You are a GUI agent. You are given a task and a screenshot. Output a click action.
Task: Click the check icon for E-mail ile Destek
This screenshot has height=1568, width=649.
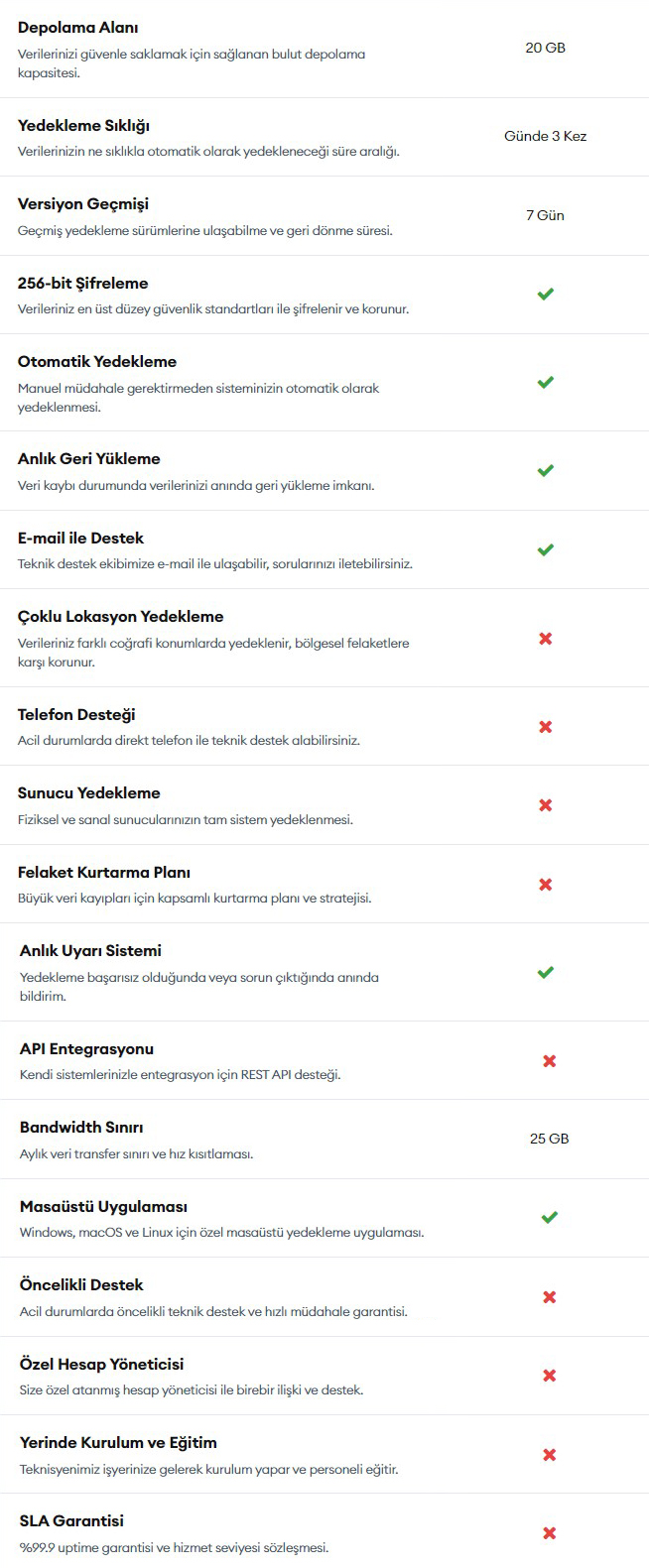point(545,549)
